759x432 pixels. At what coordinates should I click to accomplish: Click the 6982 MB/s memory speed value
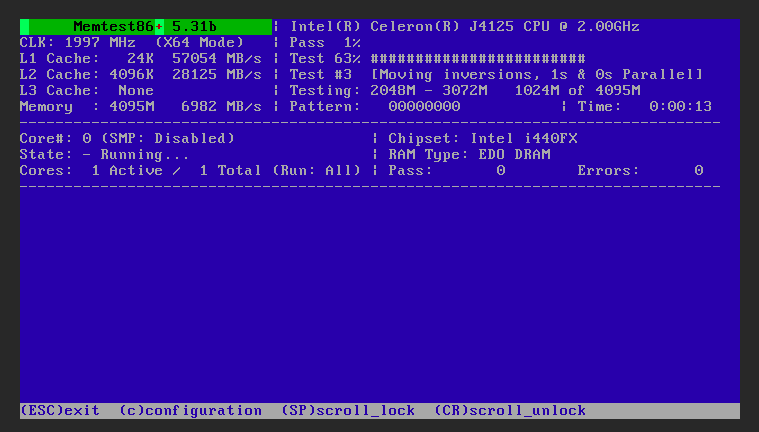pyautogui.click(x=221, y=107)
